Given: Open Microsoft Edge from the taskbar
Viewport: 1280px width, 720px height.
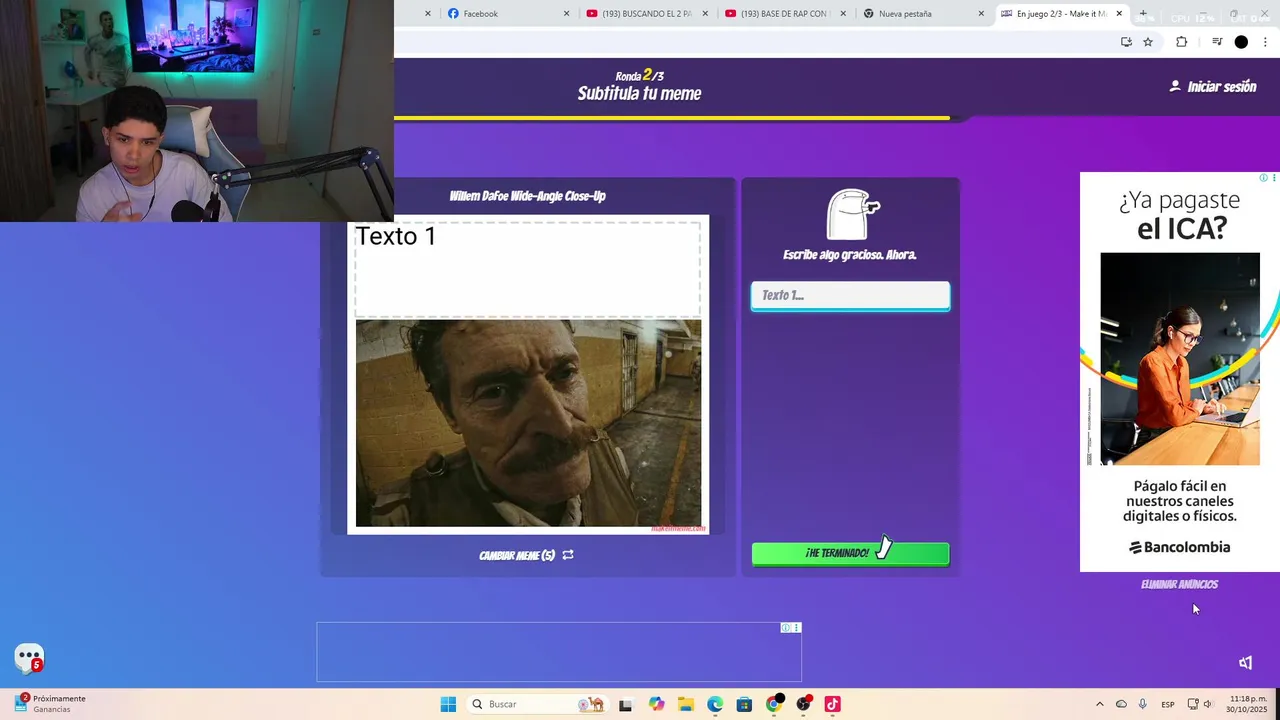Looking at the screenshot, I should [x=715, y=704].
